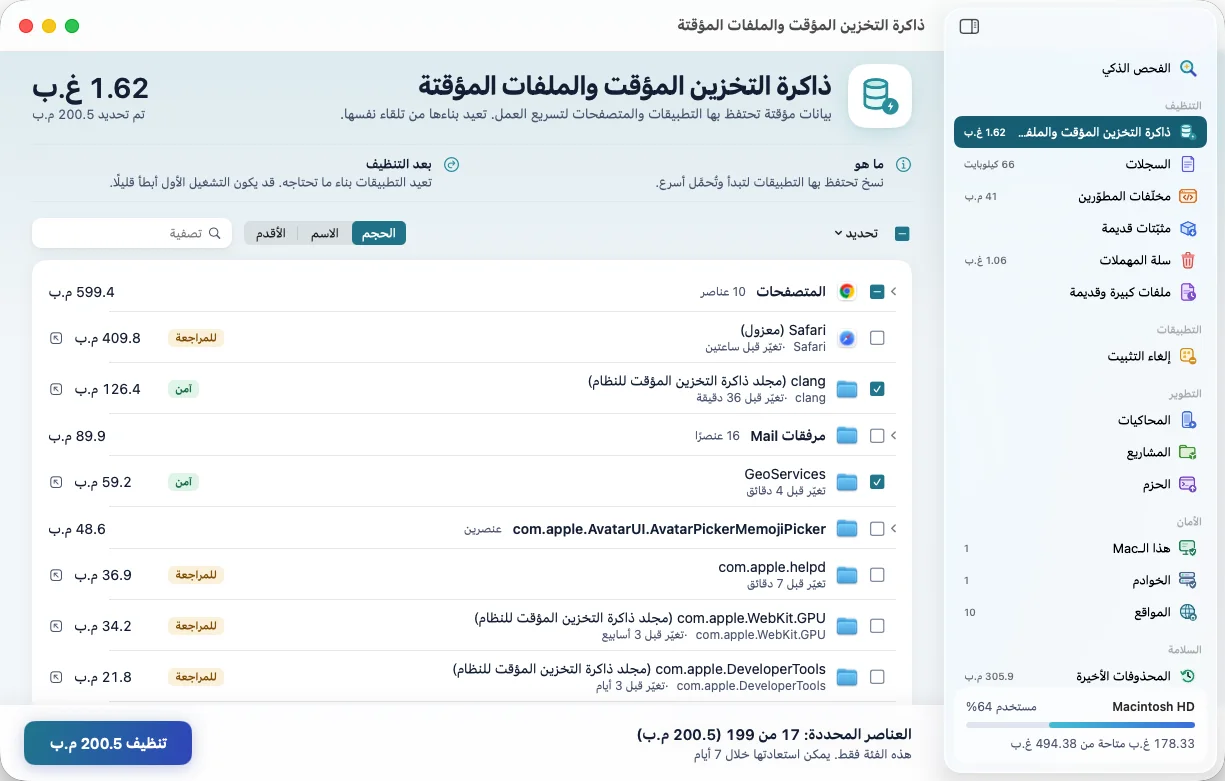Click تنظيف 200.5 م.ب button
Screen dimensions: 1225x781
108,743
